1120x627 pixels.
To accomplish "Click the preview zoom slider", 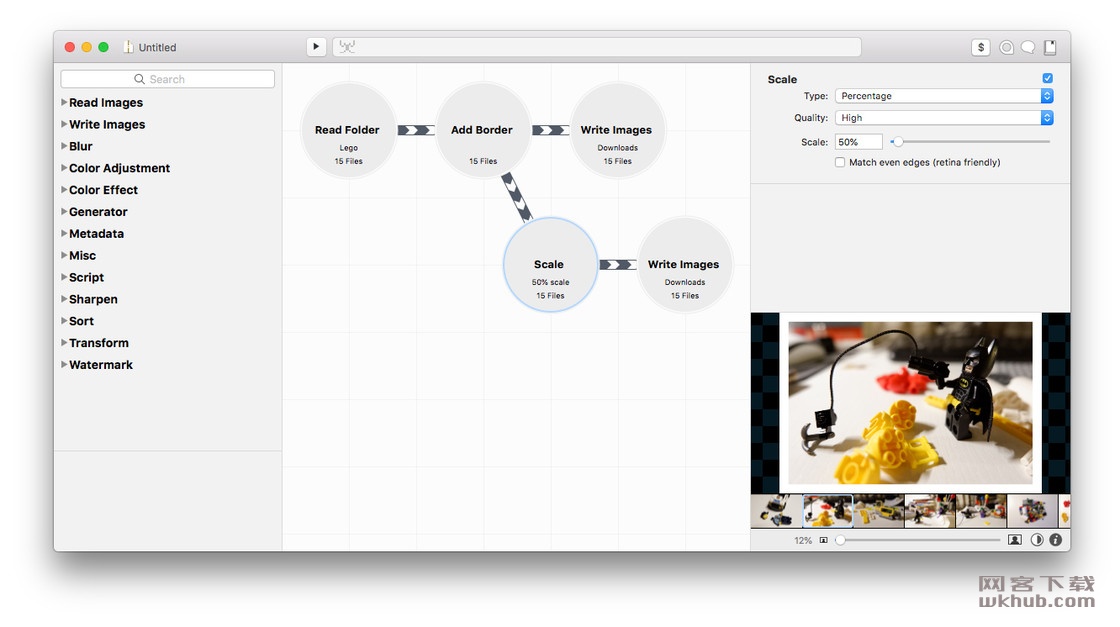I will coord(918,541).
